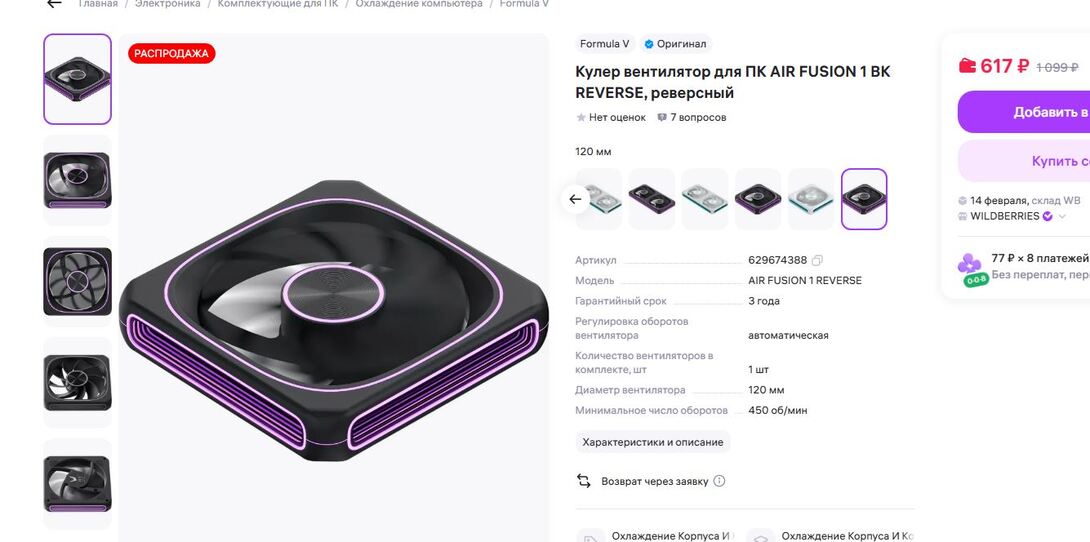The image size is (1090, 542).
Task: Click the info icon next to Возврат через заявку
Action: click(x=719, y=481)
